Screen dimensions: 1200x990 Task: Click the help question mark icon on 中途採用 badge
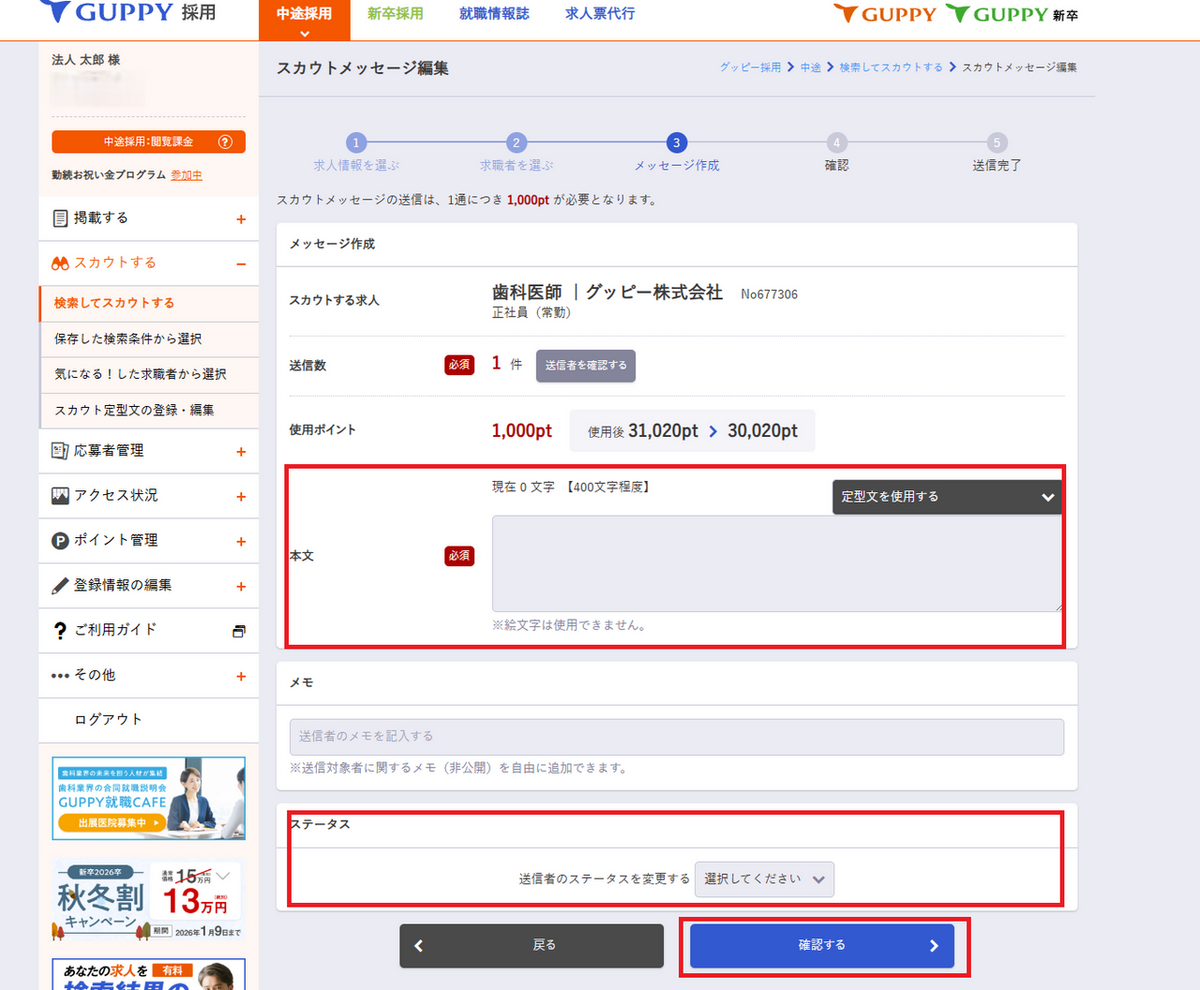click(x=225, y=142)
